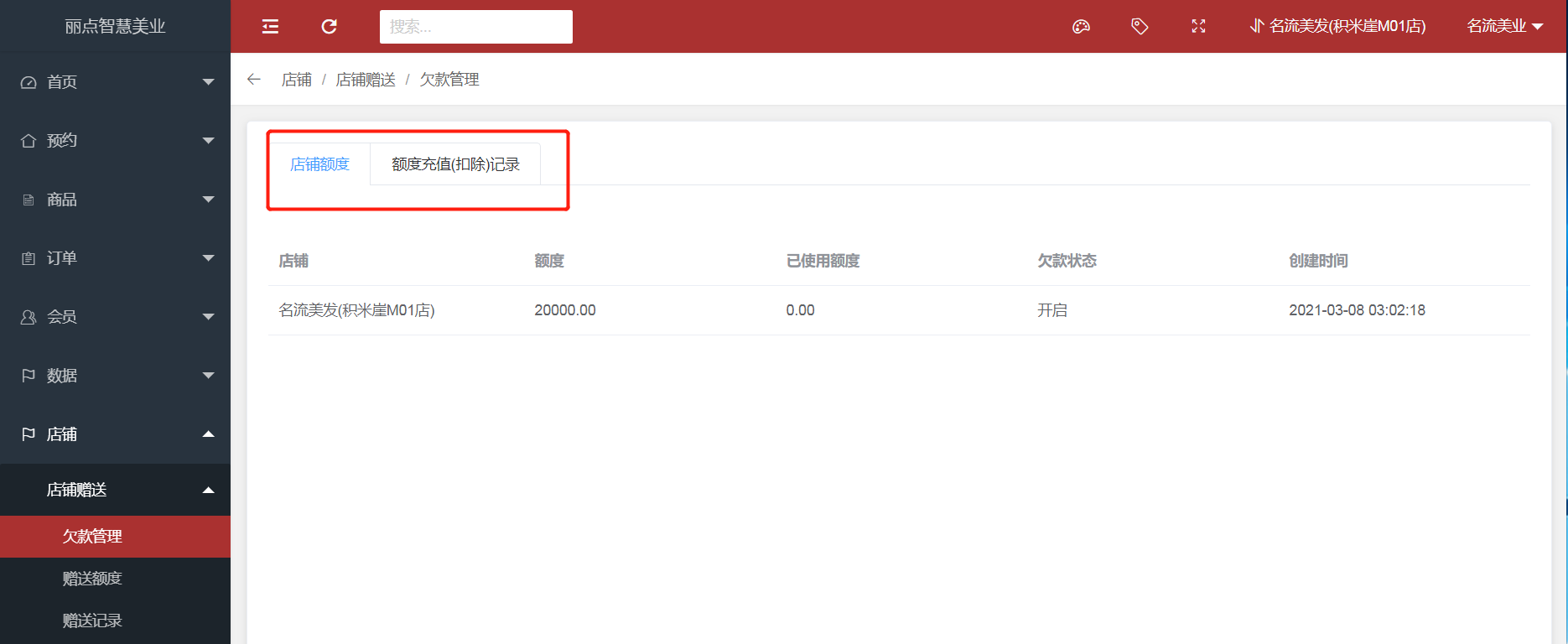1568x644 pixels.
Task: Toggle the sidebar collapse menu icon
Action: [x=270, y=27]
